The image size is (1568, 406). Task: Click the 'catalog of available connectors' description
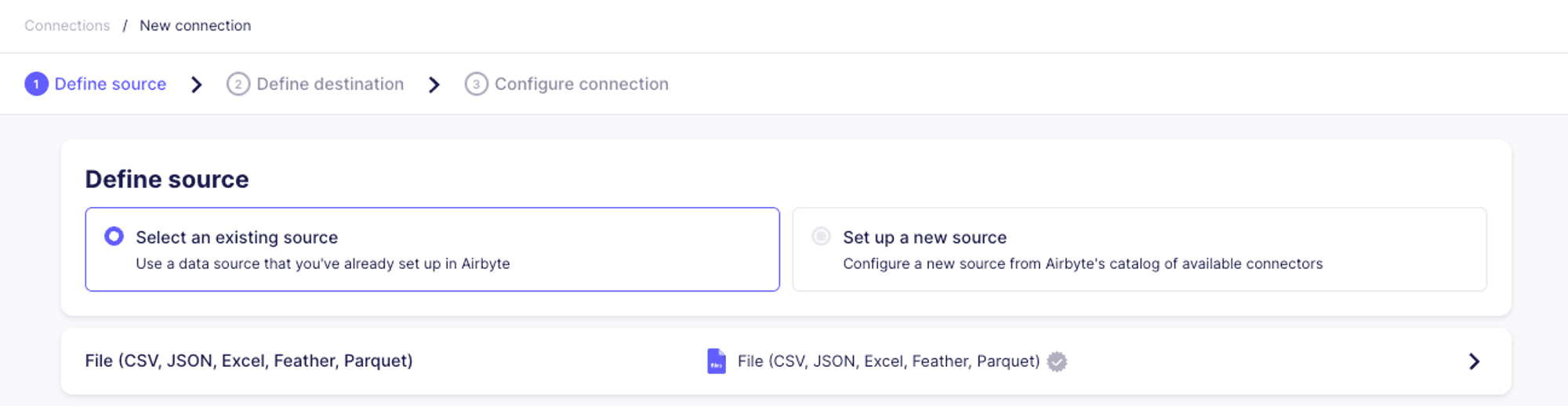coord(1082,264)
